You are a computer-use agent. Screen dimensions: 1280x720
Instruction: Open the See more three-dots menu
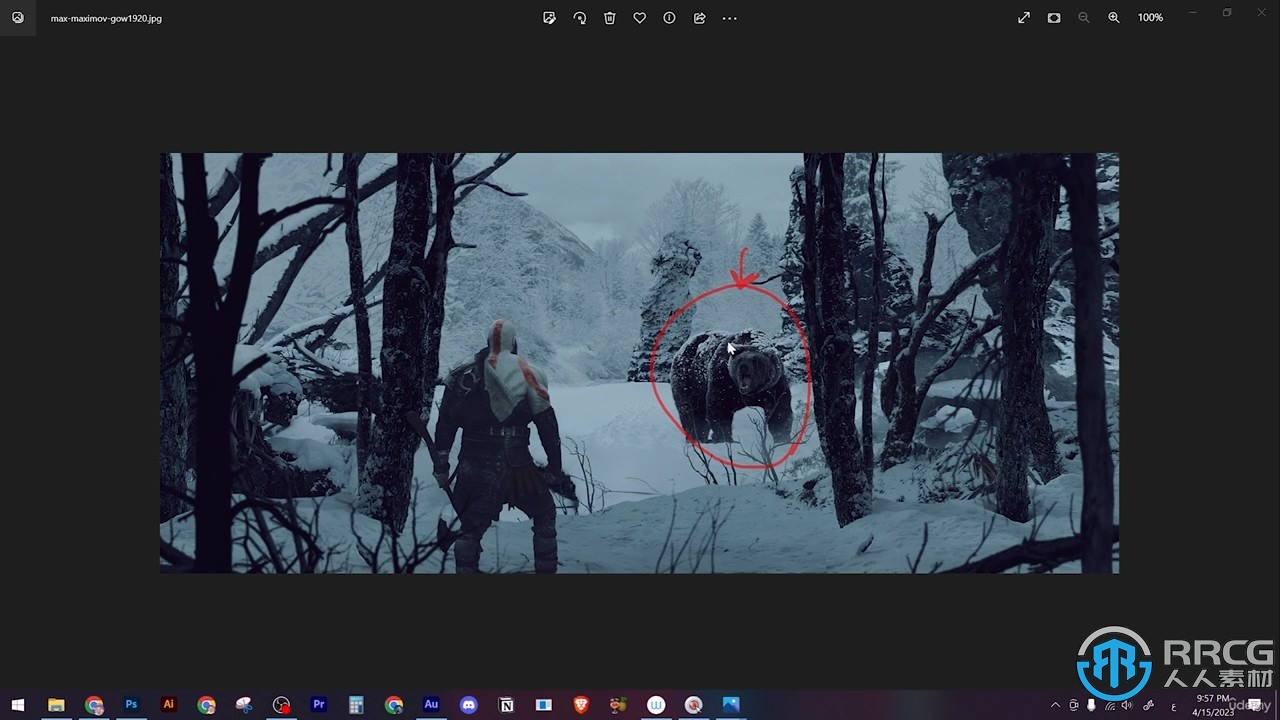(729, 18)
